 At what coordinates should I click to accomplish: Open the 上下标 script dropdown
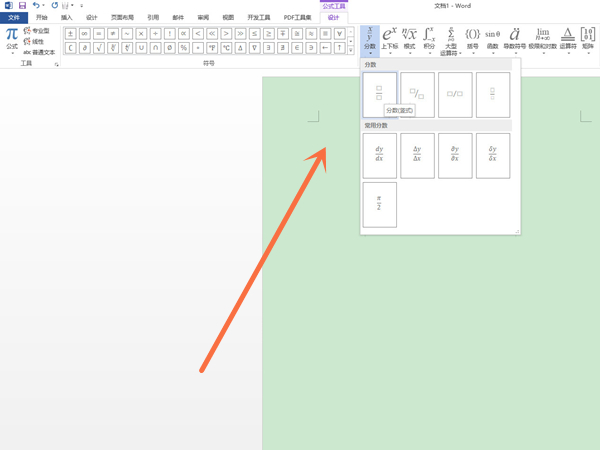(390, 40)
